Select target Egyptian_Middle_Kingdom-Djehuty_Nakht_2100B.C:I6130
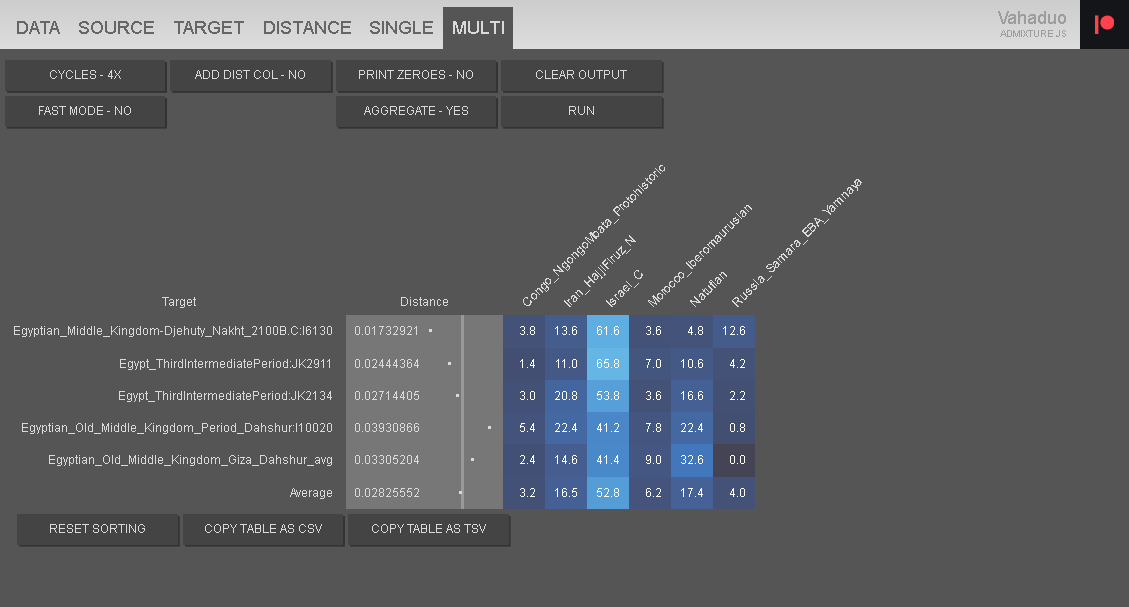 (173, 331)
